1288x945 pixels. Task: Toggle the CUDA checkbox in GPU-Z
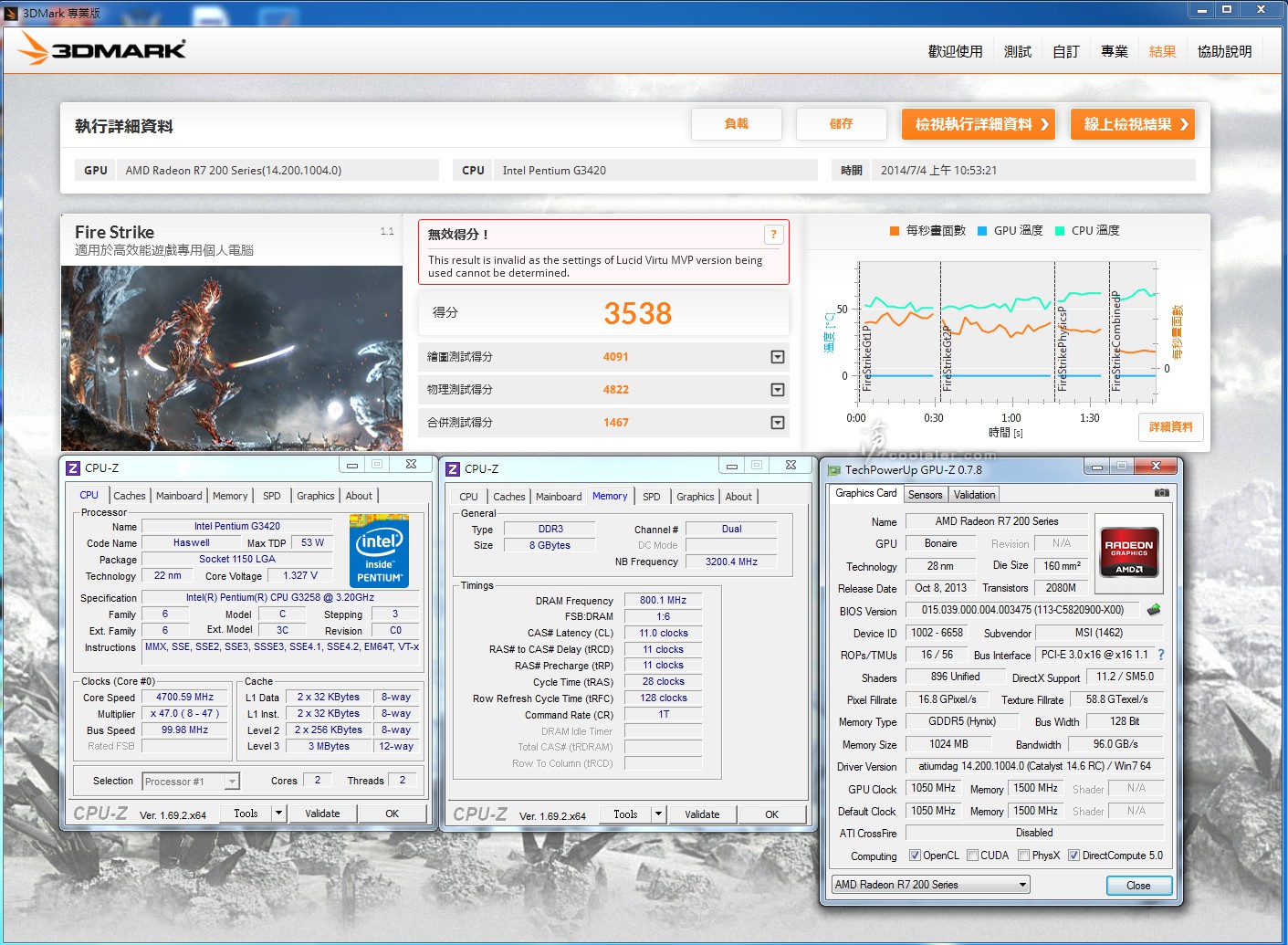pos(973,856)
